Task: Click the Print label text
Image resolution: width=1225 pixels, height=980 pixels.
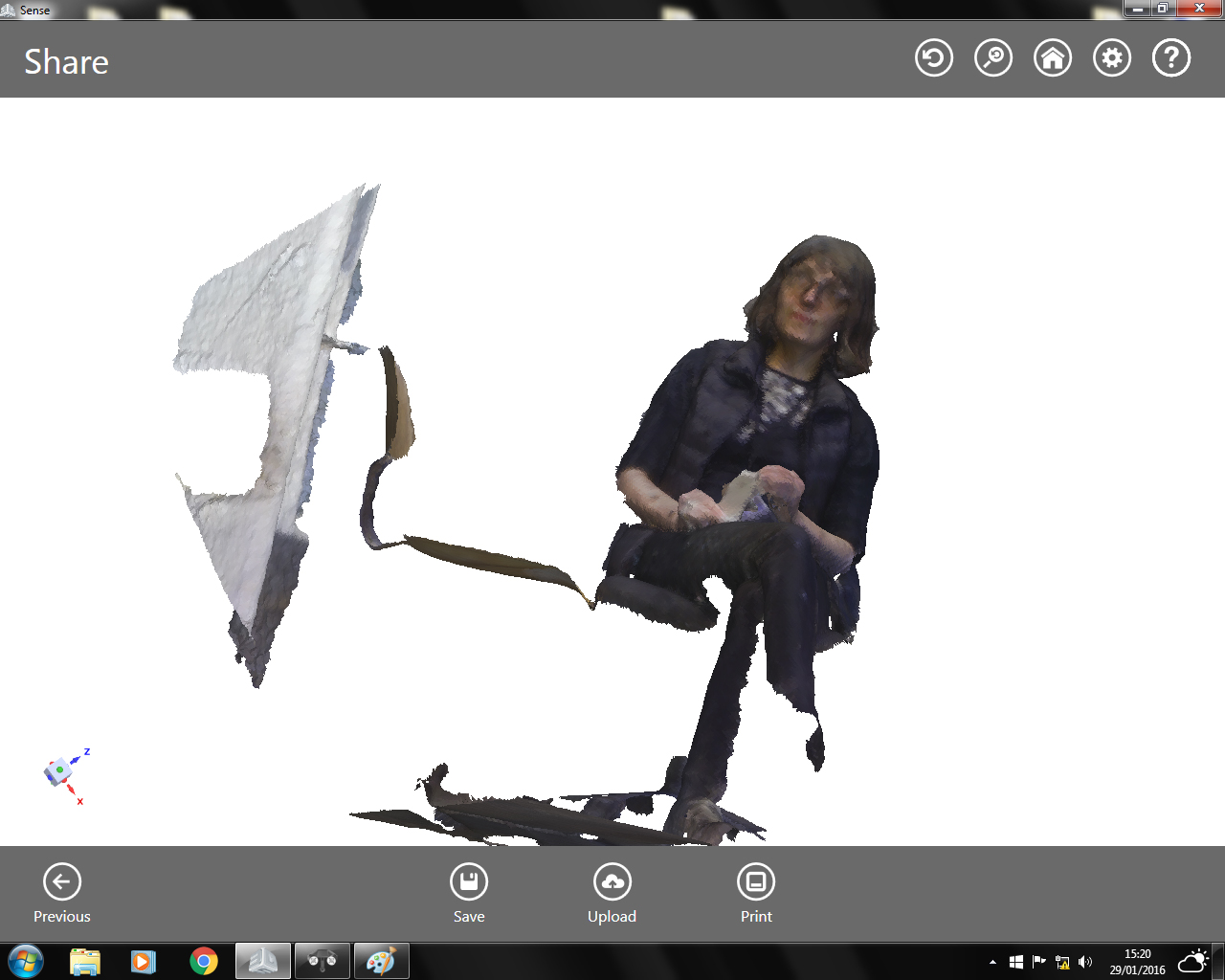Action: pos(756,917)
